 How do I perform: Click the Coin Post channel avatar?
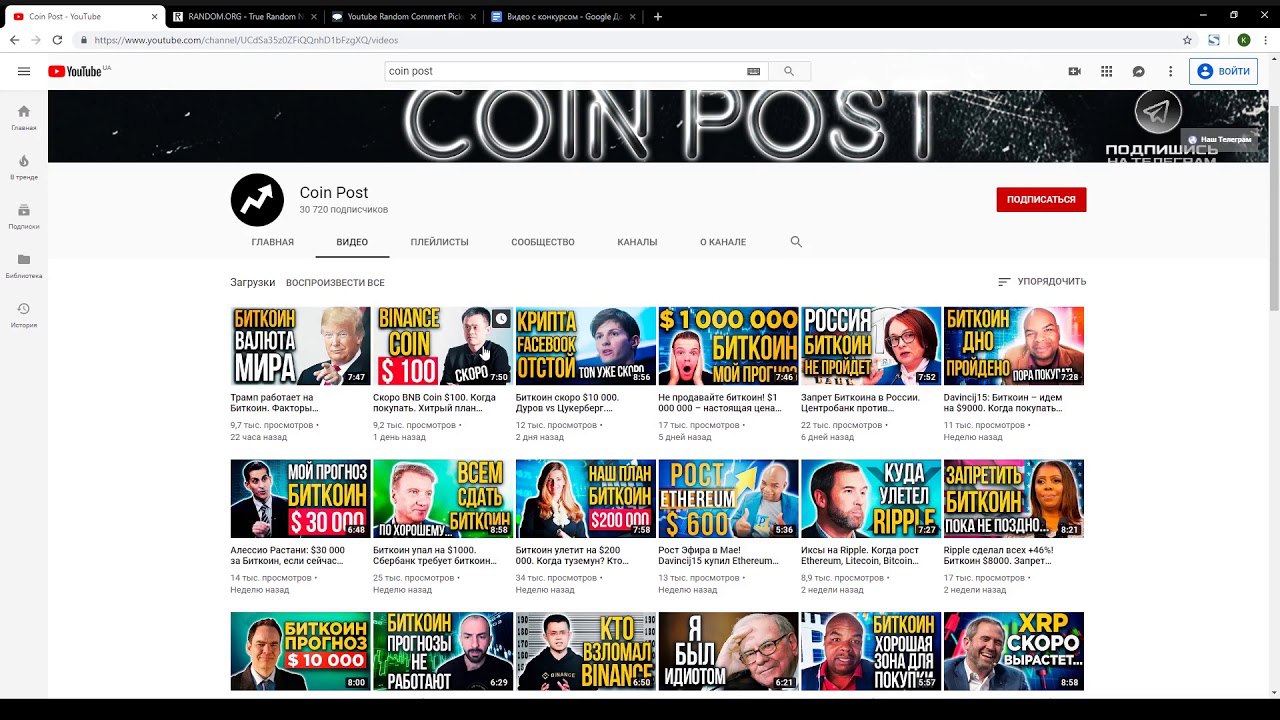click(x=258, y=200)
